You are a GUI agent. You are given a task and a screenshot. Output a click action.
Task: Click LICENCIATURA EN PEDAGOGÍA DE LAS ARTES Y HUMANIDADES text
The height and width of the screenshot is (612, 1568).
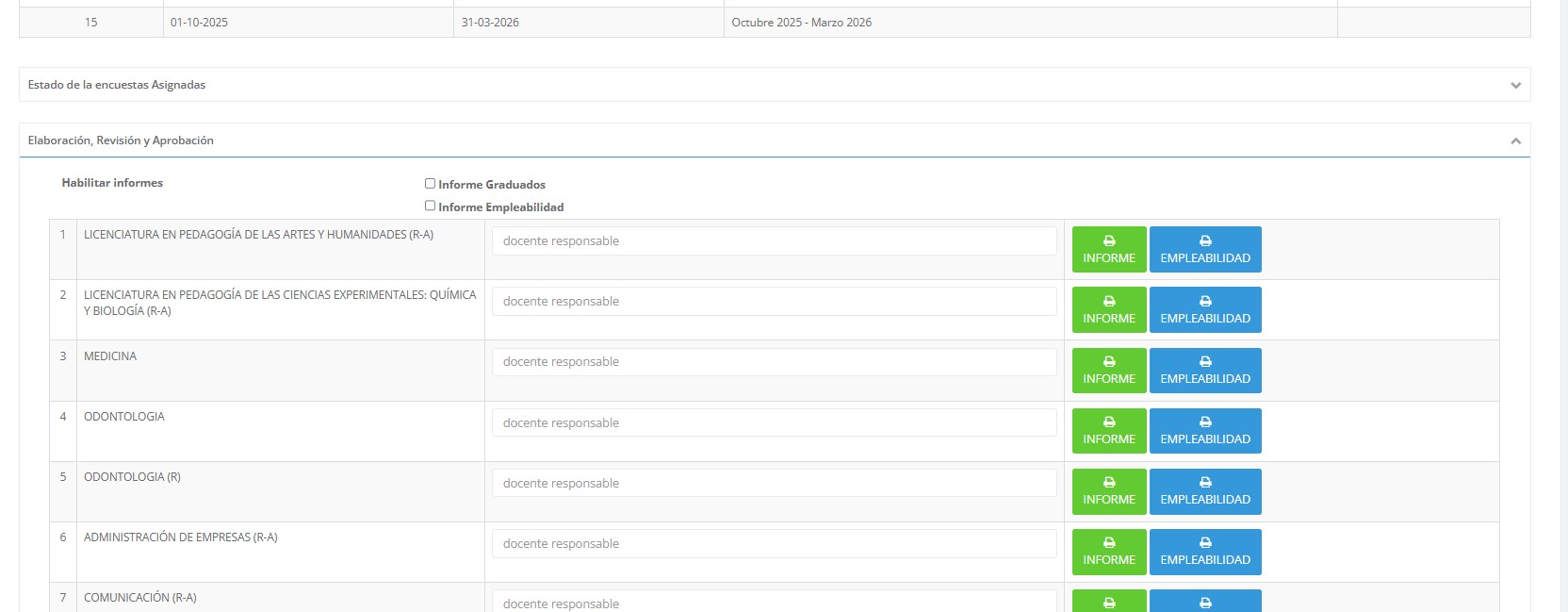pyautogui.click(x=258, y=235)
